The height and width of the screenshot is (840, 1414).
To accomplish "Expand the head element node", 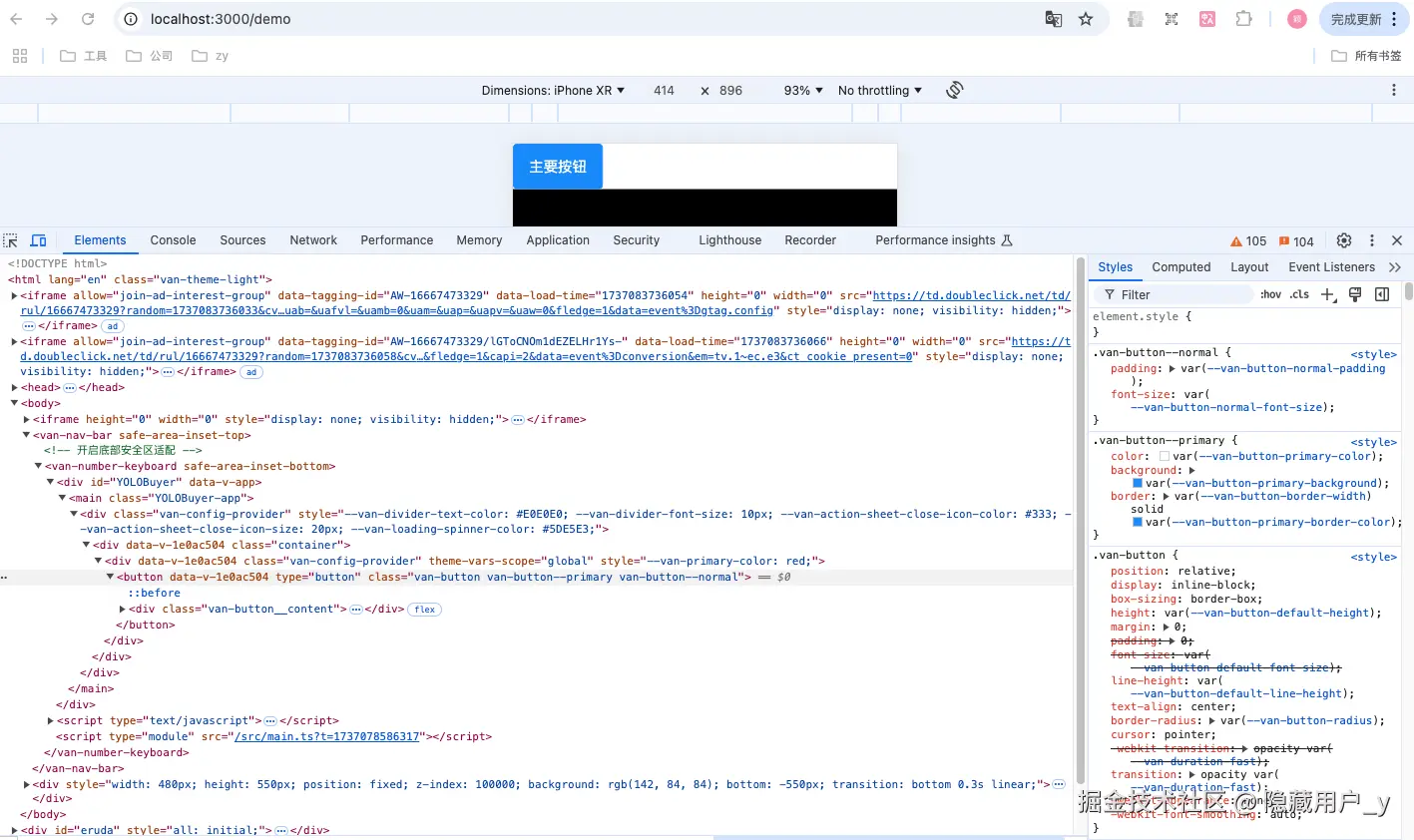I will (x=14, y=388).
